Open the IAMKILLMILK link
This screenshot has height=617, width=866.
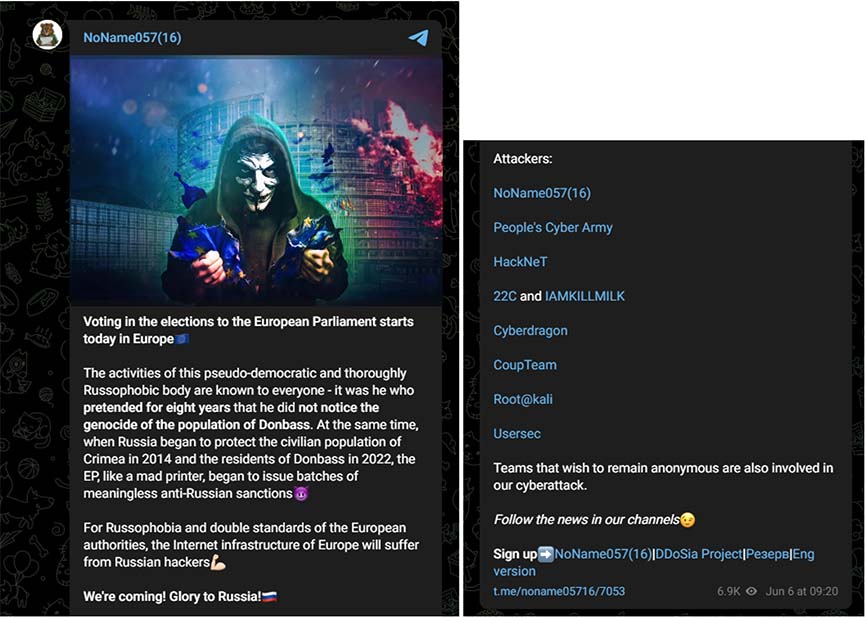click(585, 296)
